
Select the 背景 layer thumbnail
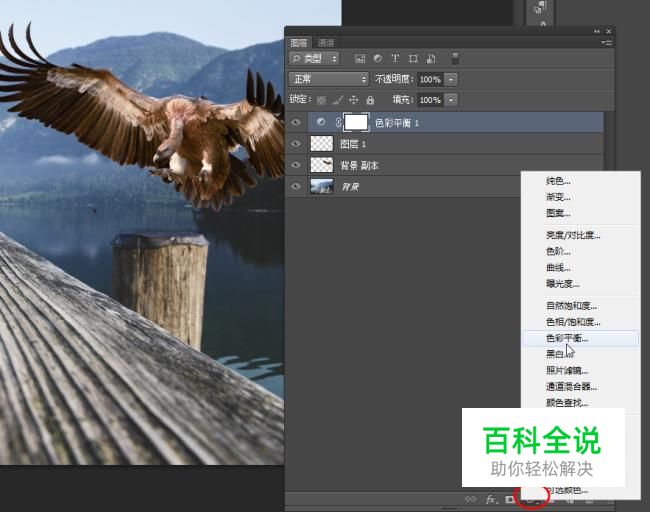[x=322, y=186]
